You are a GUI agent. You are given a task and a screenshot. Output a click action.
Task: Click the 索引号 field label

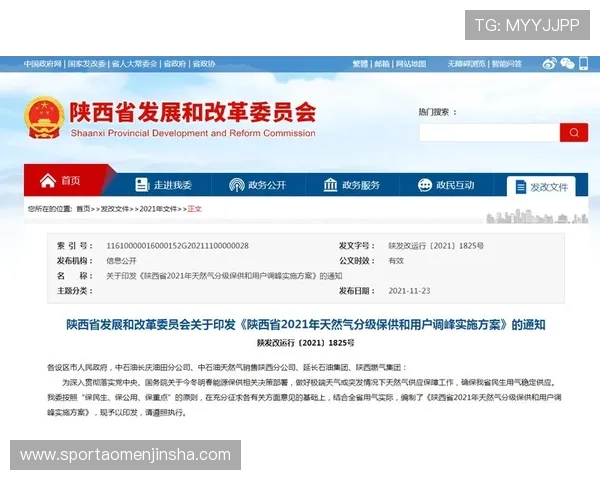coord(74,246)
